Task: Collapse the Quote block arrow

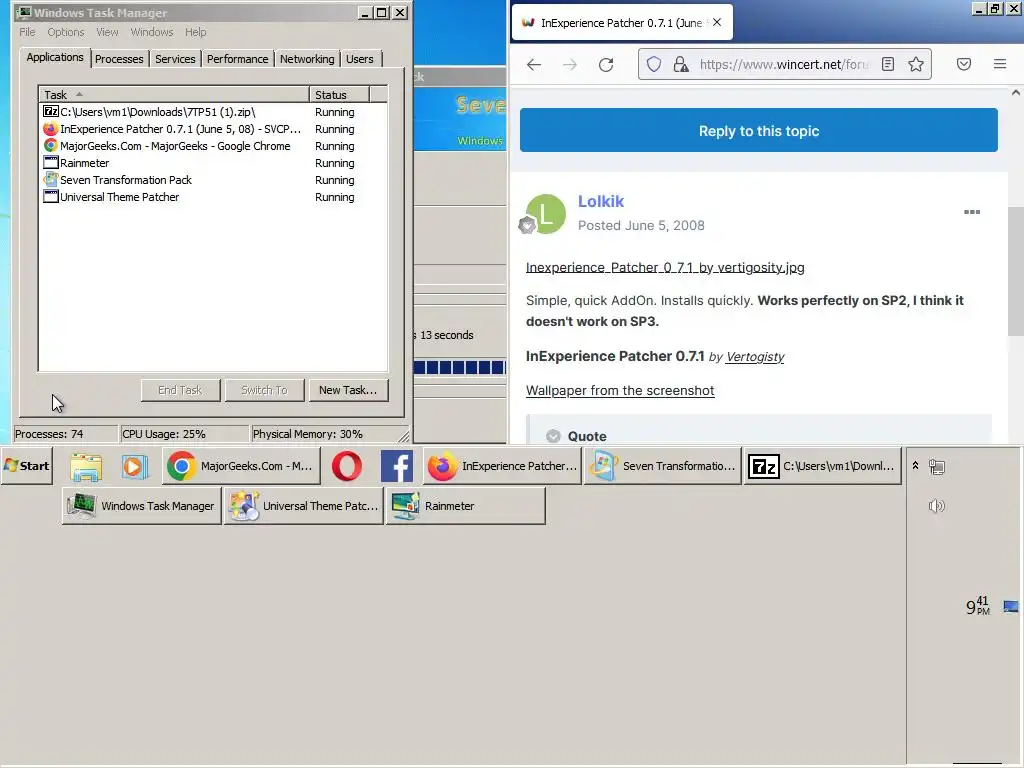Action: click(x=553, y=436)
